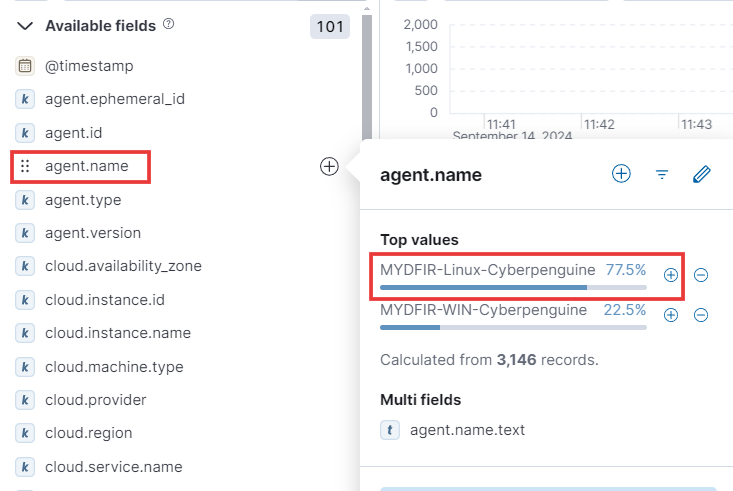The width and height of the screenshot is (733, 491).
Task: Filter out MYDFIR-Linux-Cyberpenguine value with minus
Action: click(x=701, y=275)
